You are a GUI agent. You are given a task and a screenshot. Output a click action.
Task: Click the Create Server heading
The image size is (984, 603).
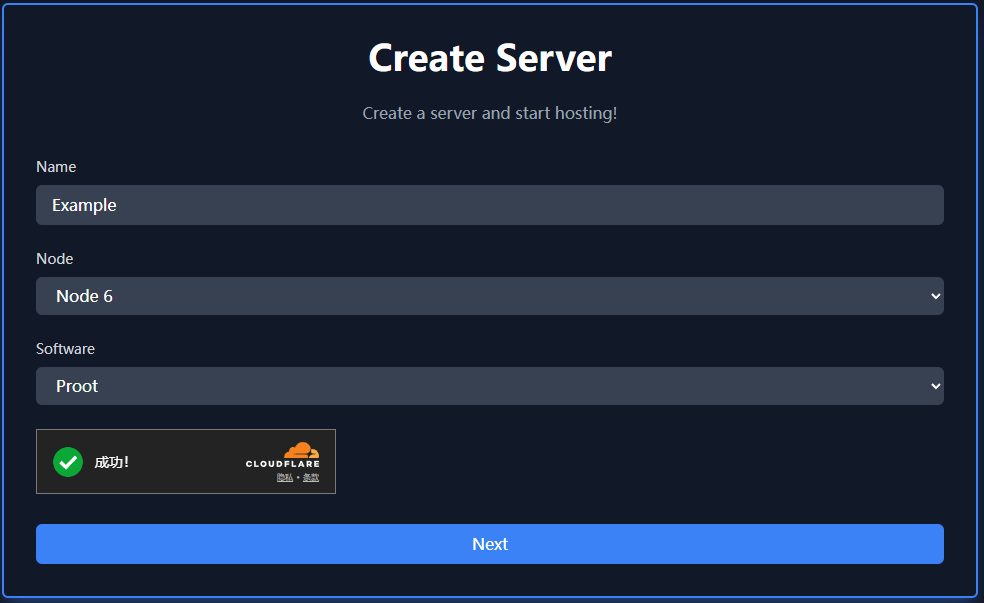point(490,58)
